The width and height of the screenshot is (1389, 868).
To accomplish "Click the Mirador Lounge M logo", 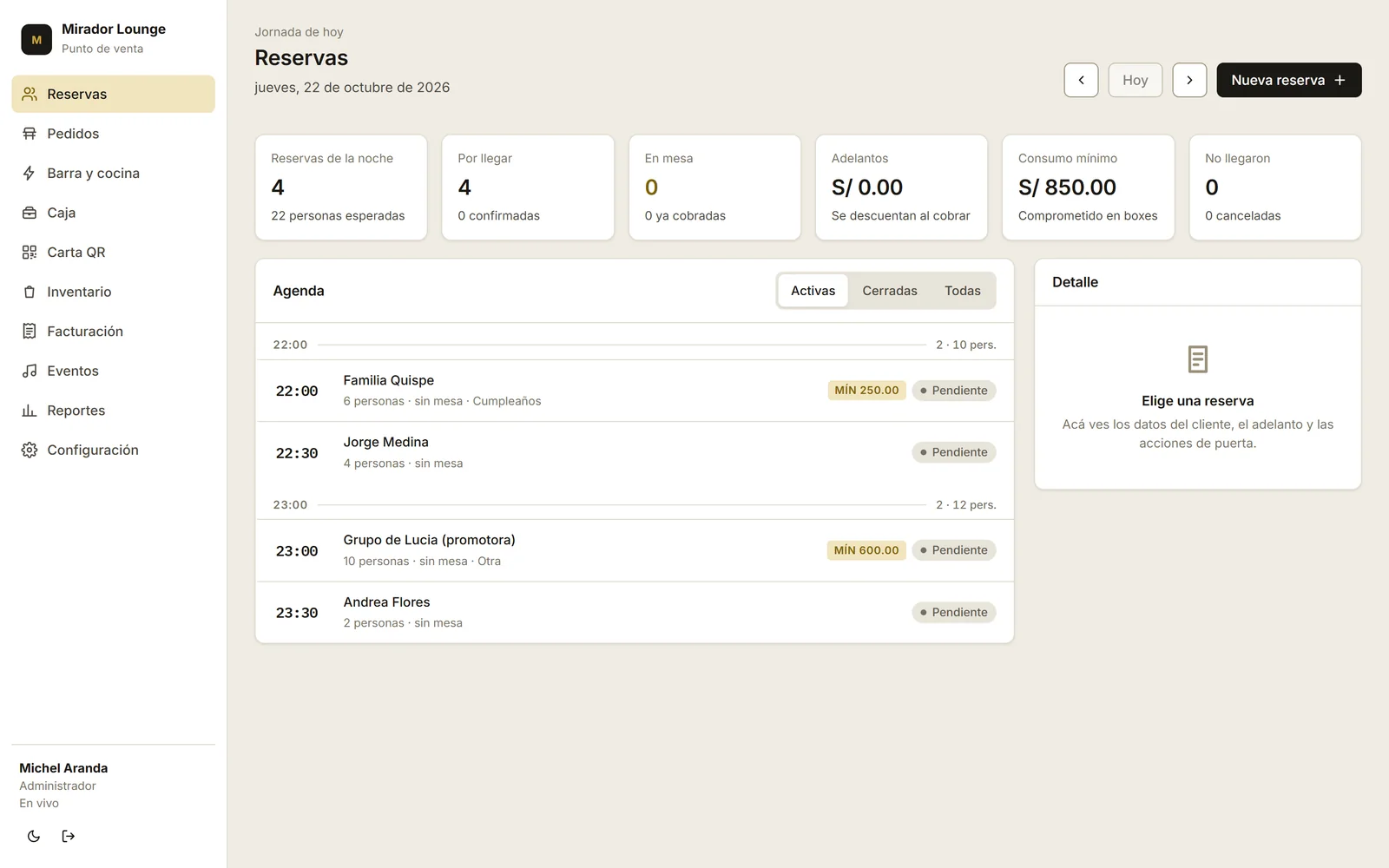I will pos(36,39).
